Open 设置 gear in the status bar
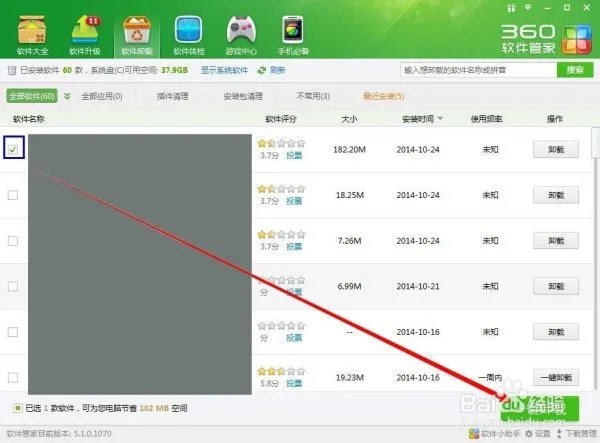The width and height of the screenshot is (600, 443). click(x=538, y=434)
